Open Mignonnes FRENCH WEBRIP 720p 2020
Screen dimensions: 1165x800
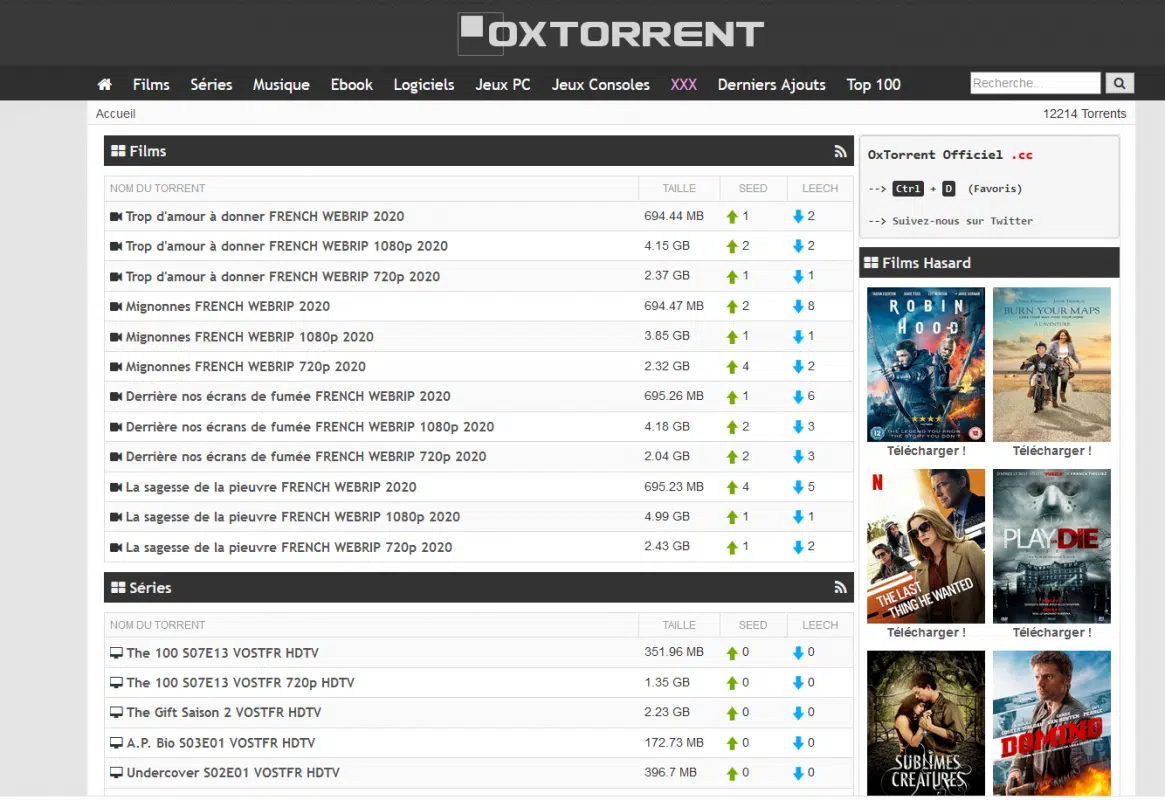[x=246, y=366]
